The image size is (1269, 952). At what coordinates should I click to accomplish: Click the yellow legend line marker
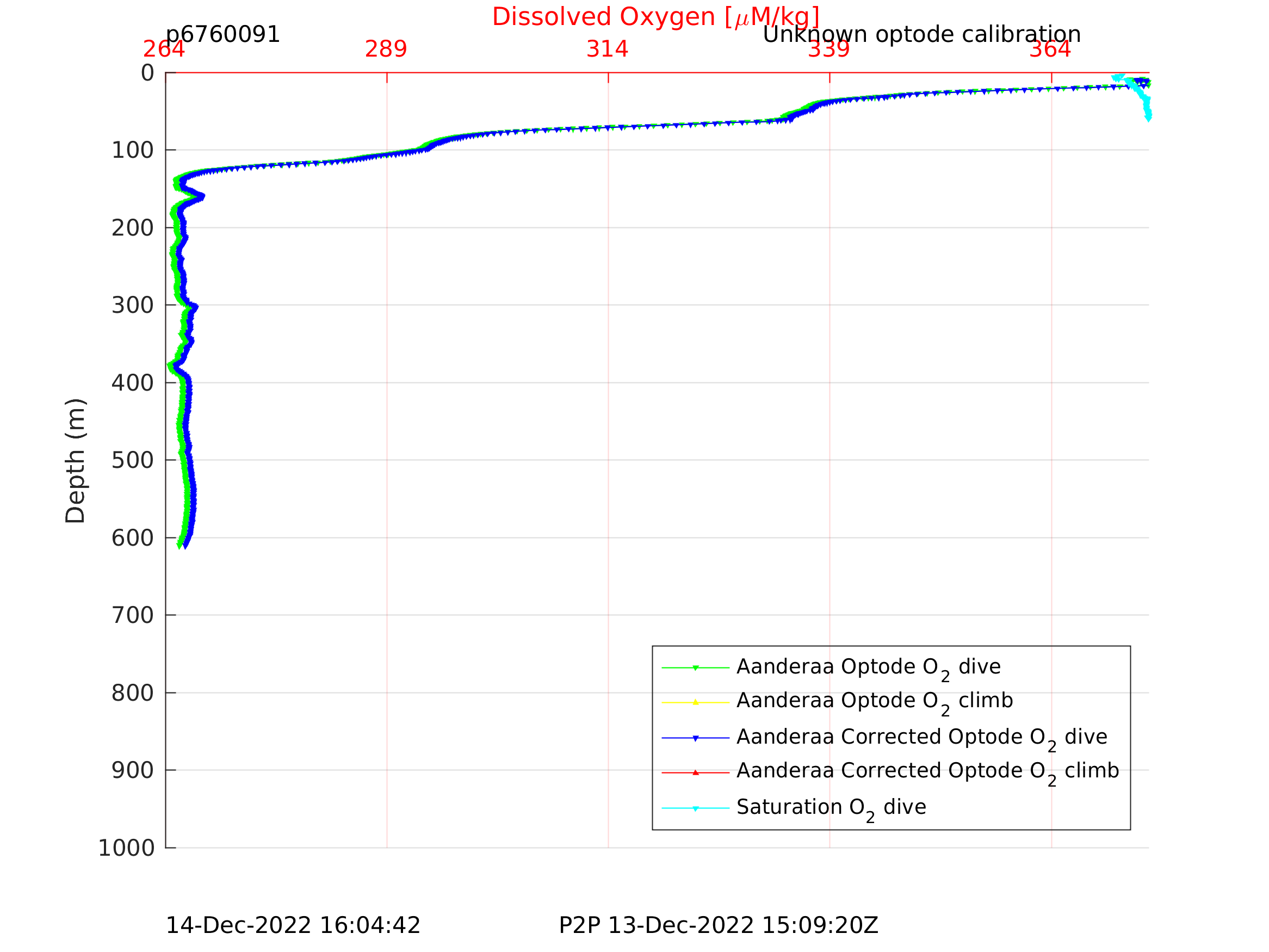pyautogui.click(x=695, y=702)
